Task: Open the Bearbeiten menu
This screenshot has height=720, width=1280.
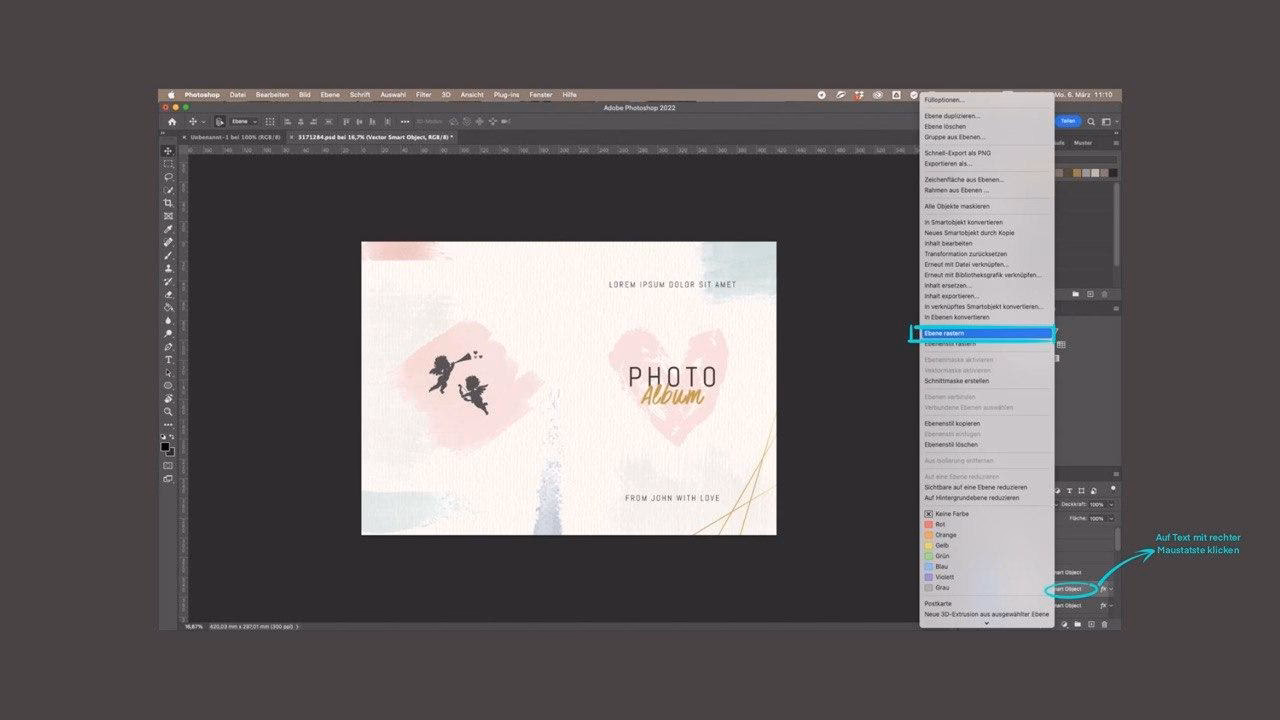Action: [x=272, y=95]
